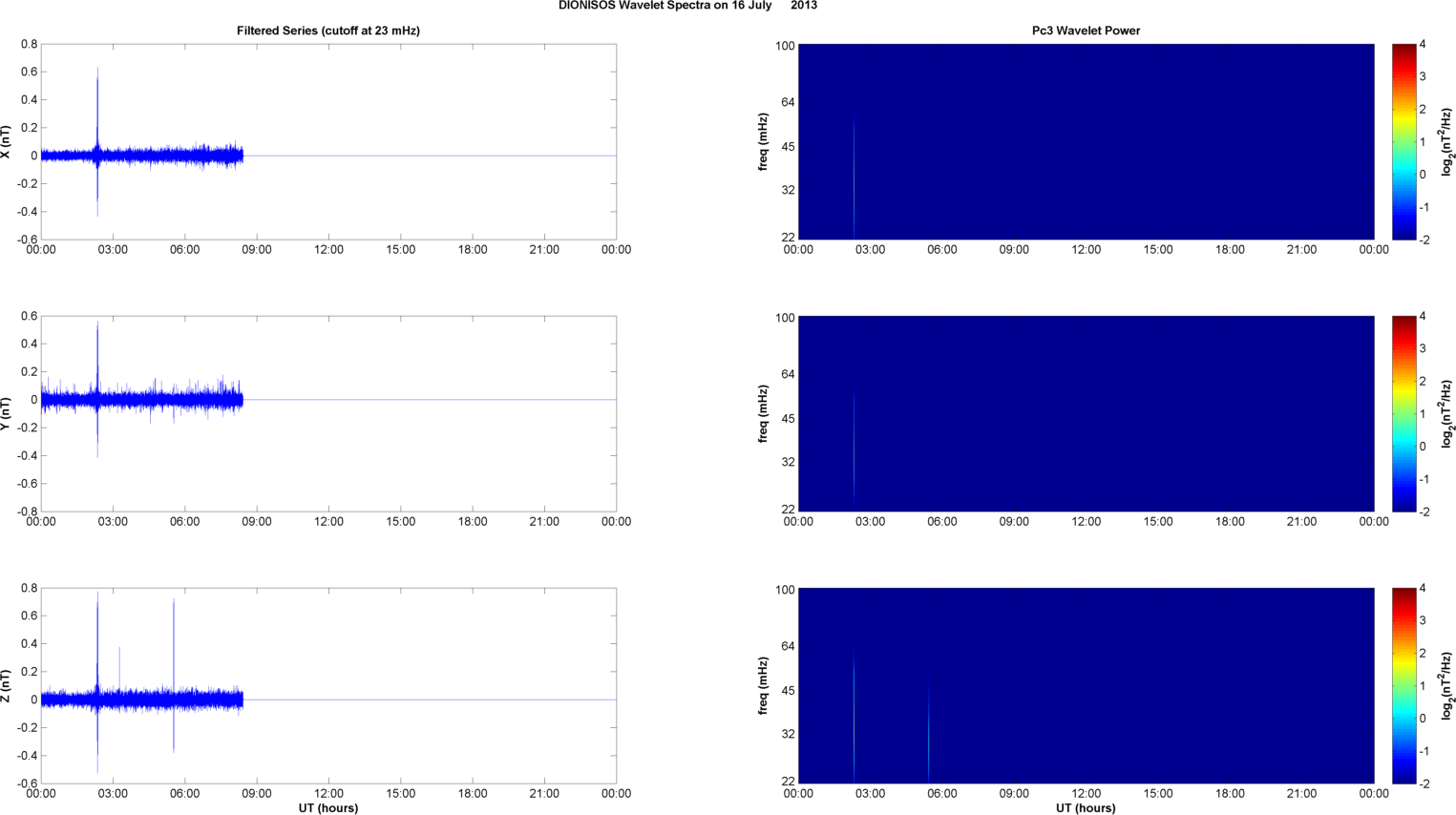Click the small Z series spike after 03:00
Screen dimensions: 1456x815
point(119,668)
